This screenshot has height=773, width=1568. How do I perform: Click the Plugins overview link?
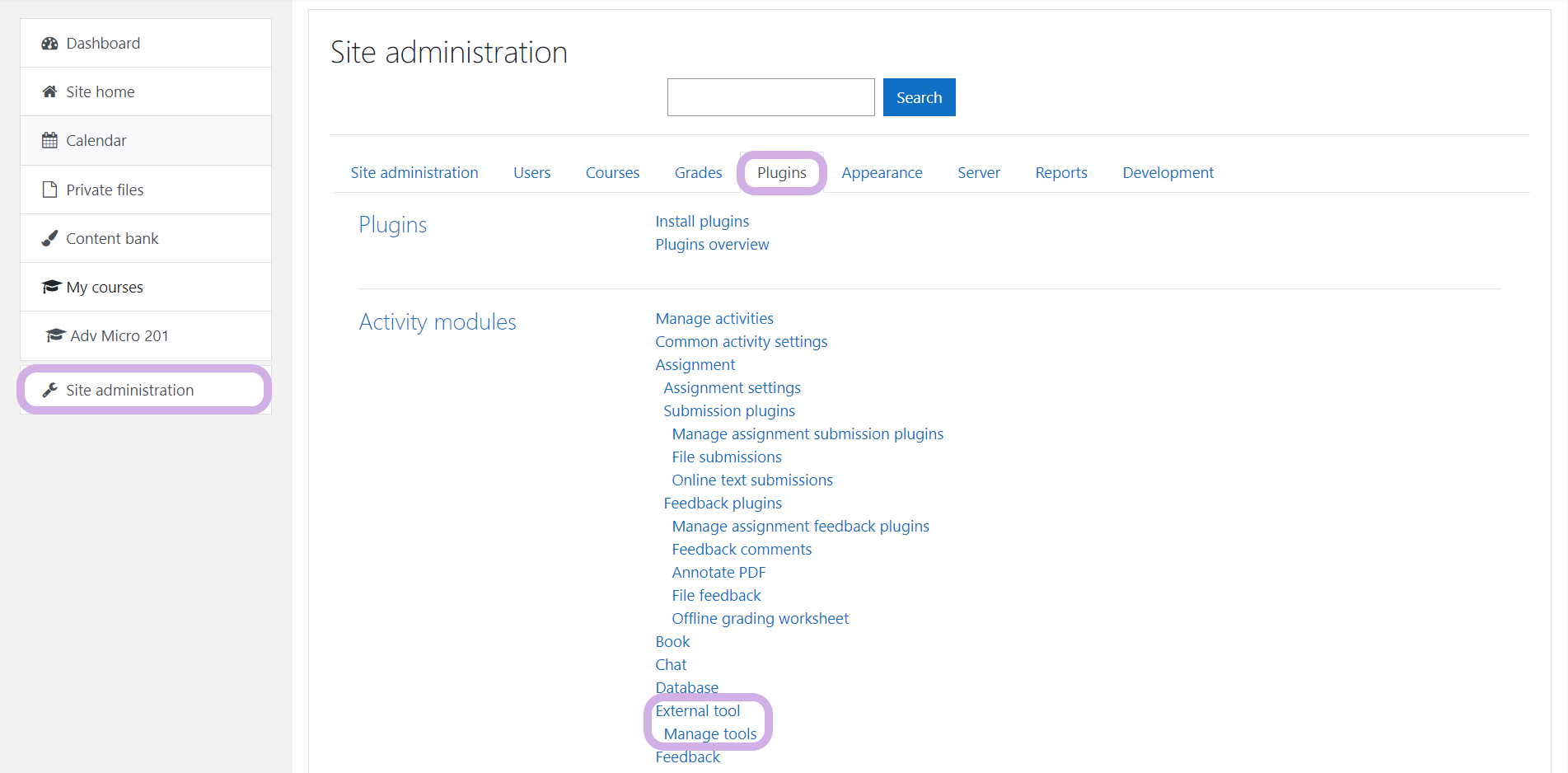[712, 245]
